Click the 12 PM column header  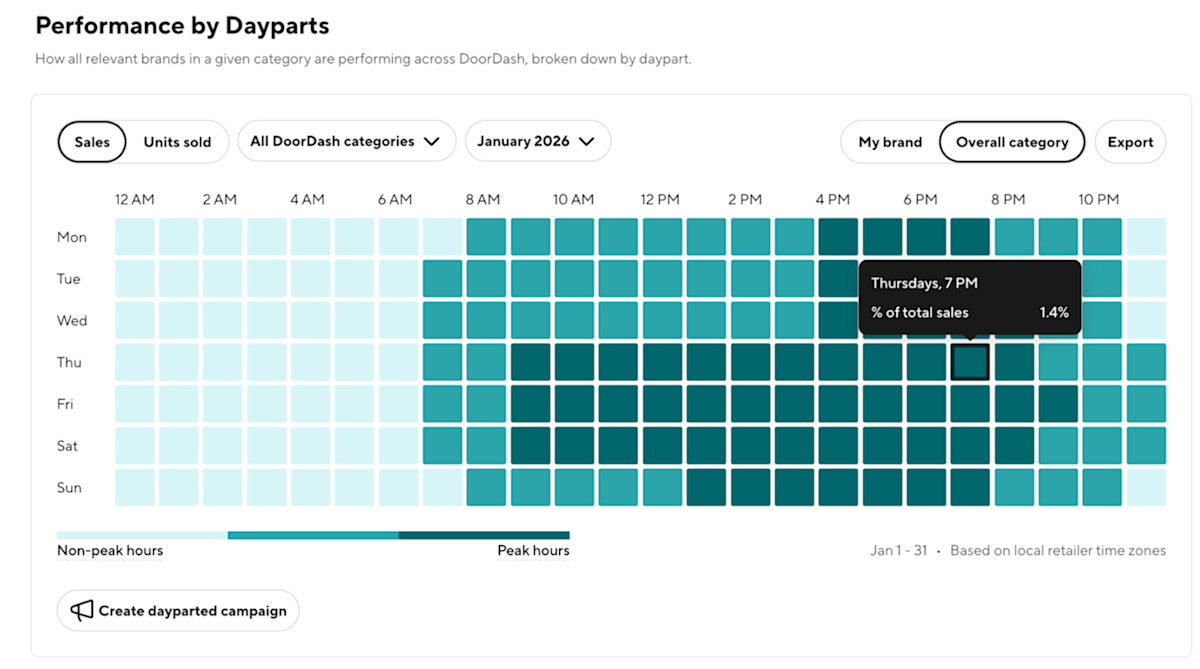coord(659,199)
